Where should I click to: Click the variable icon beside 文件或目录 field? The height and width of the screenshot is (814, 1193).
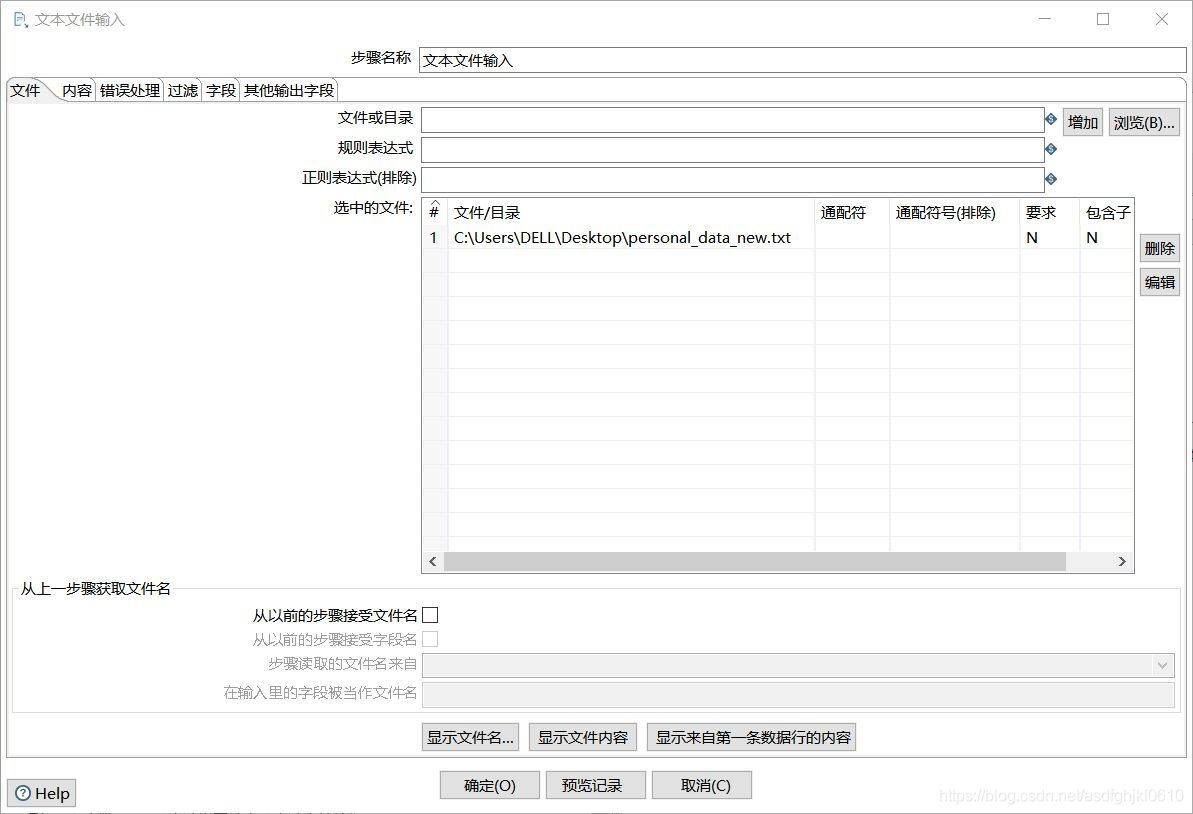click(x=1050, y=118)
